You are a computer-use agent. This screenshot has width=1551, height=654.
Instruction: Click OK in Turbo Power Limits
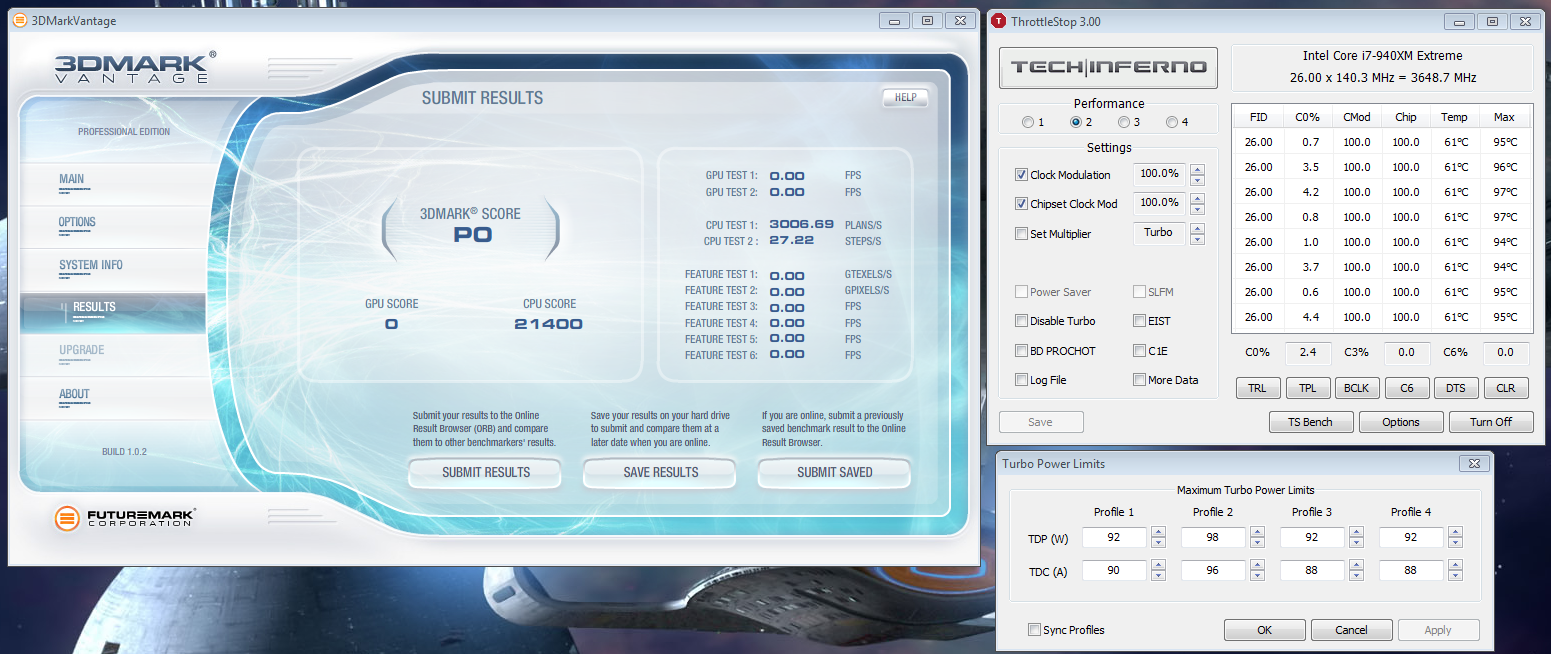1265,630
